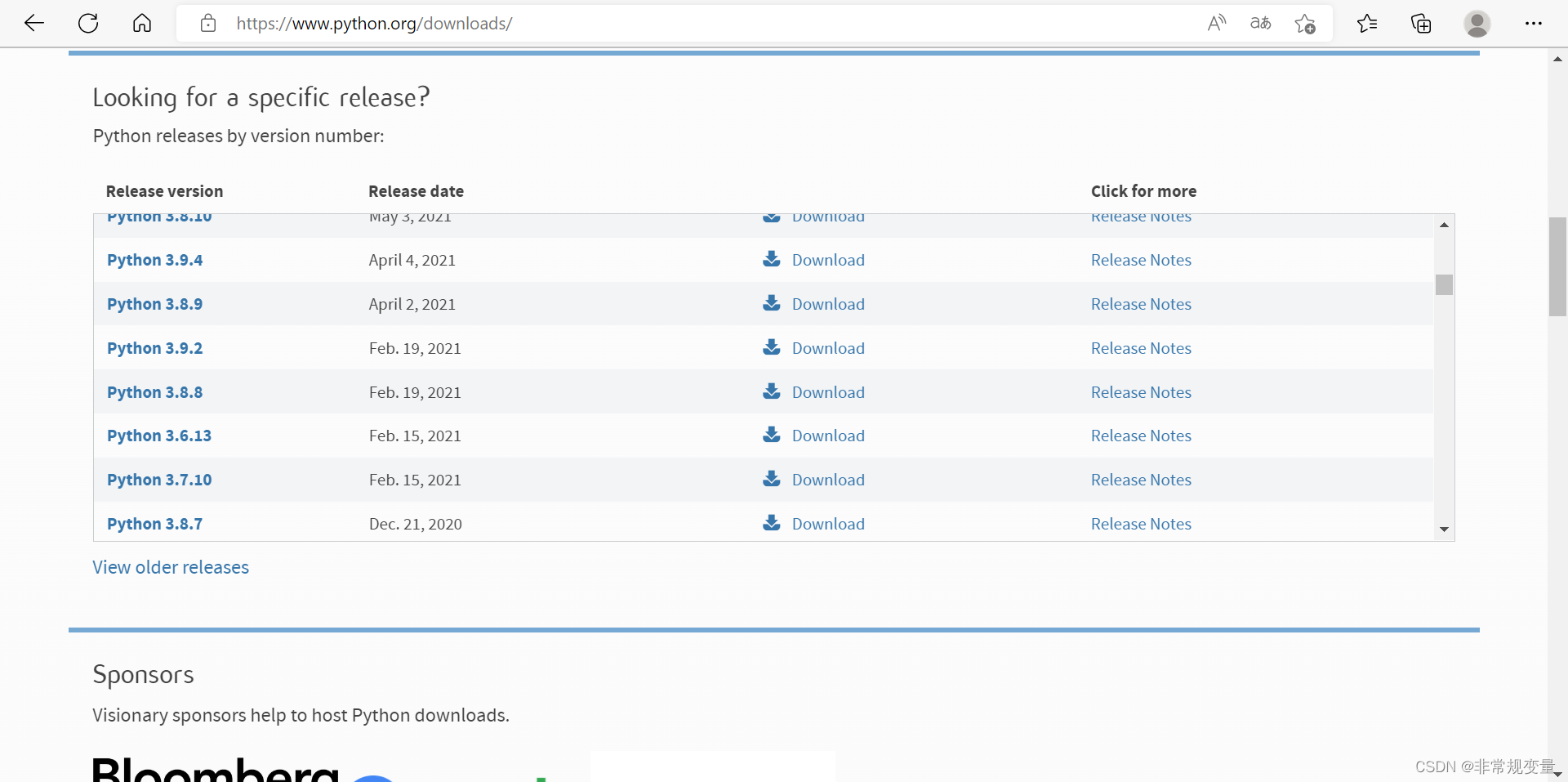Open the Favorites list icon
This screenshot has height=782, width=1568.
point(1367,24)
